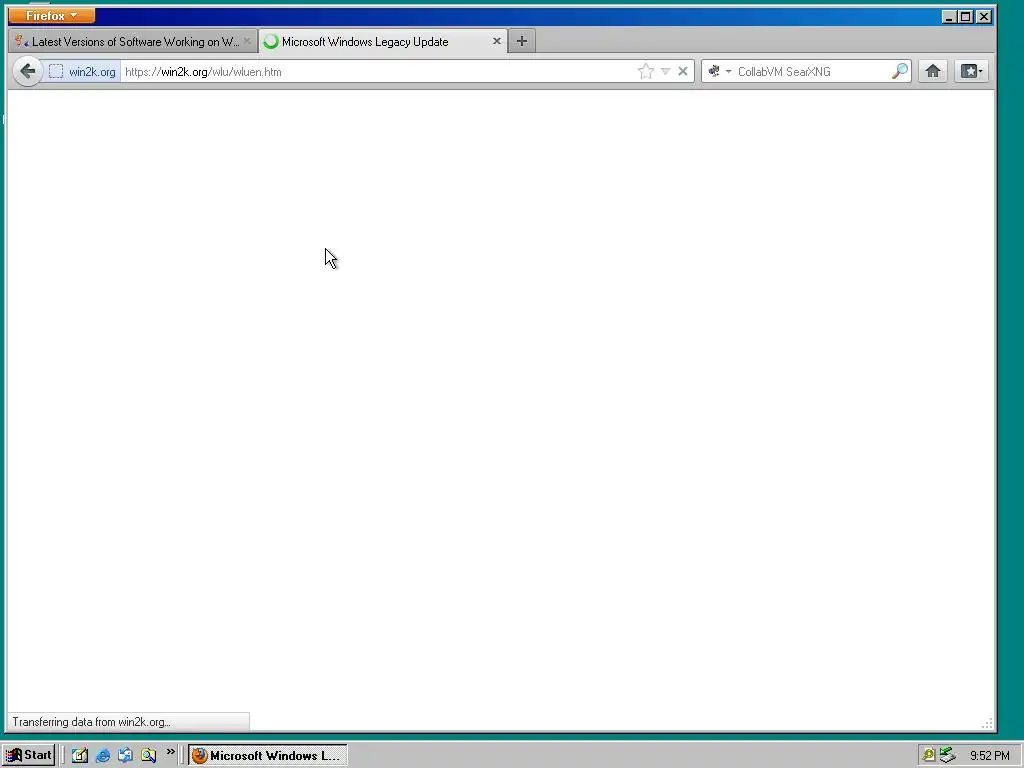Viewport: 1024px width, 768px height.
Task: Launch Outlook Express from quick launch
Action: coord(125,755)
